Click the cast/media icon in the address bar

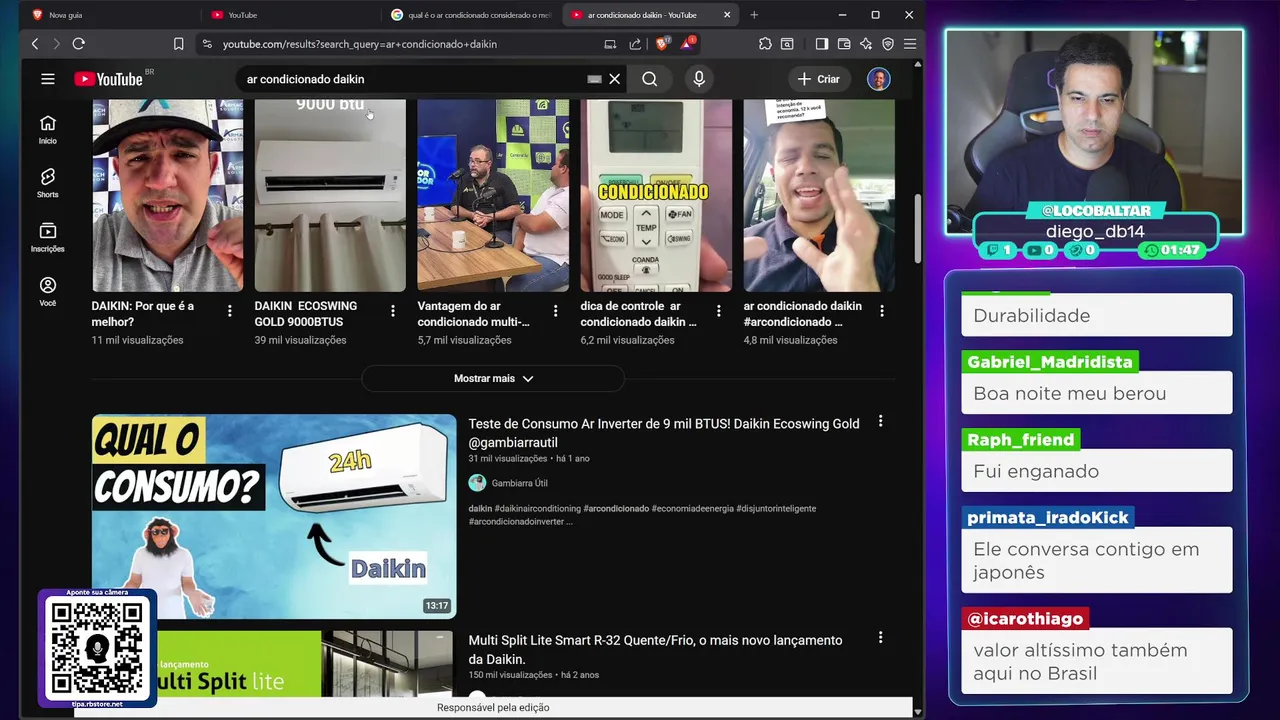click(x=610, y=44)
